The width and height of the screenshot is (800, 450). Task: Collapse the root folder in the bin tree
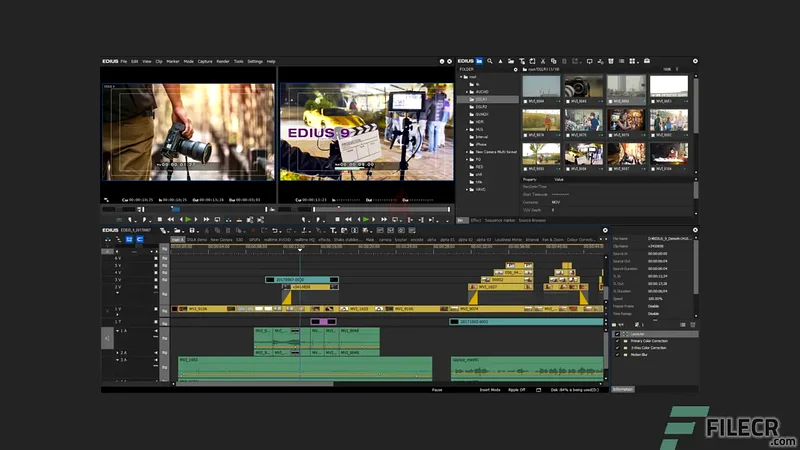click(461, 77)
